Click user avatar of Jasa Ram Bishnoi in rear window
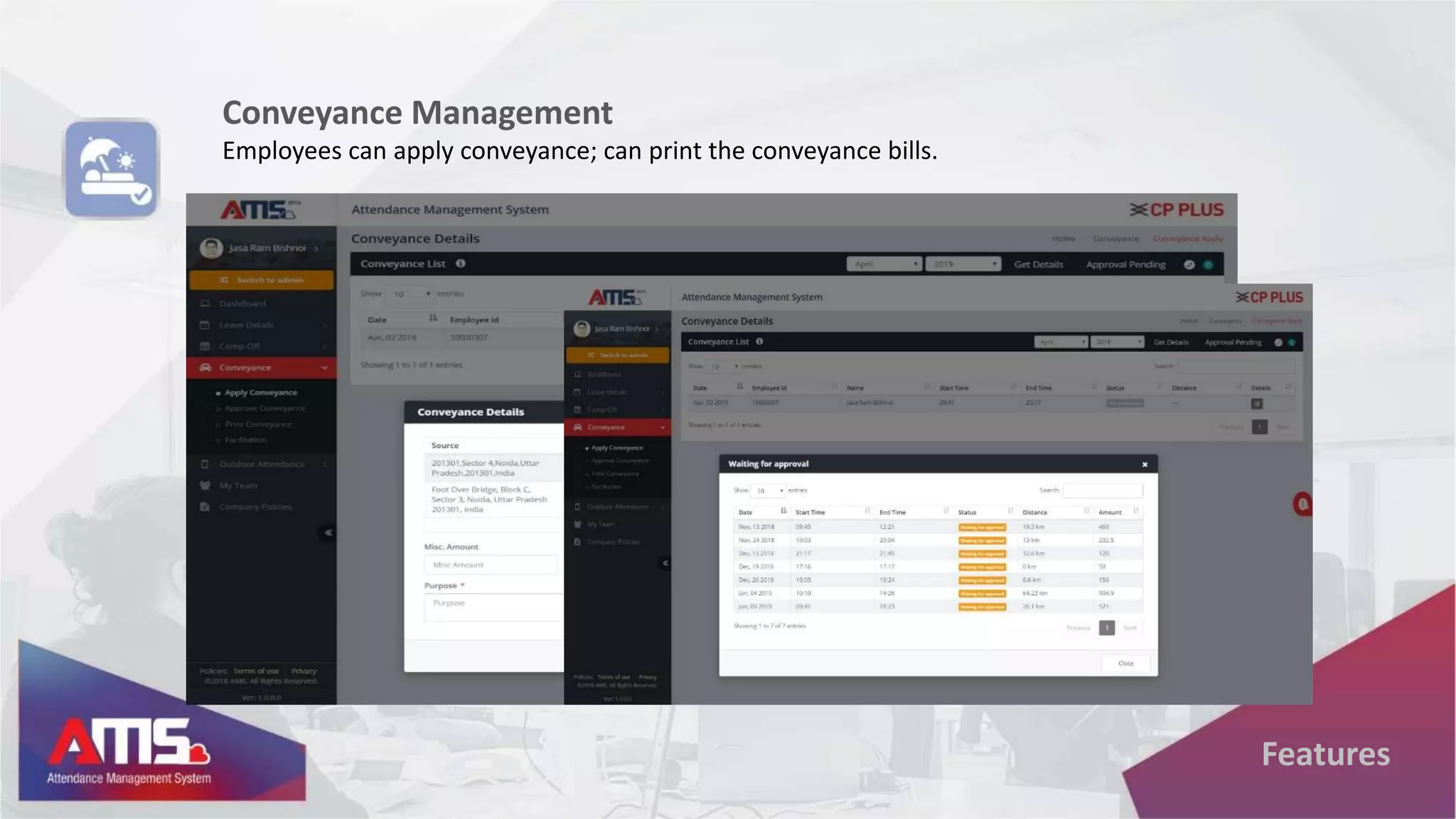 [x=210, y=248]
